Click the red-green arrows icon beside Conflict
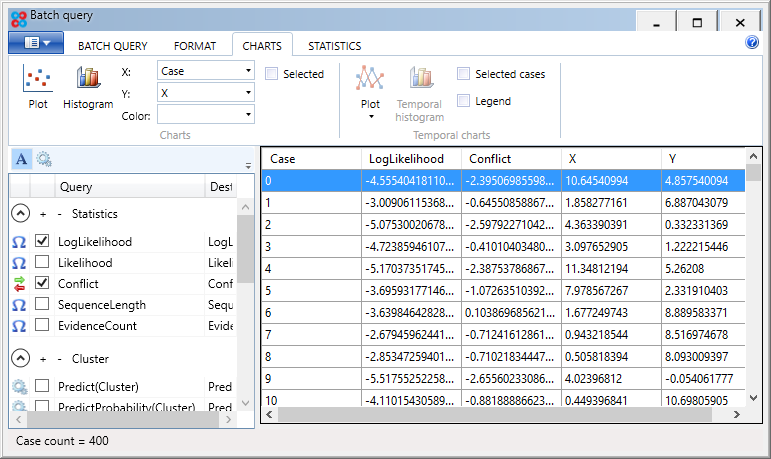The width and height of the screenshot is (771, 459). tap(19, 284)
